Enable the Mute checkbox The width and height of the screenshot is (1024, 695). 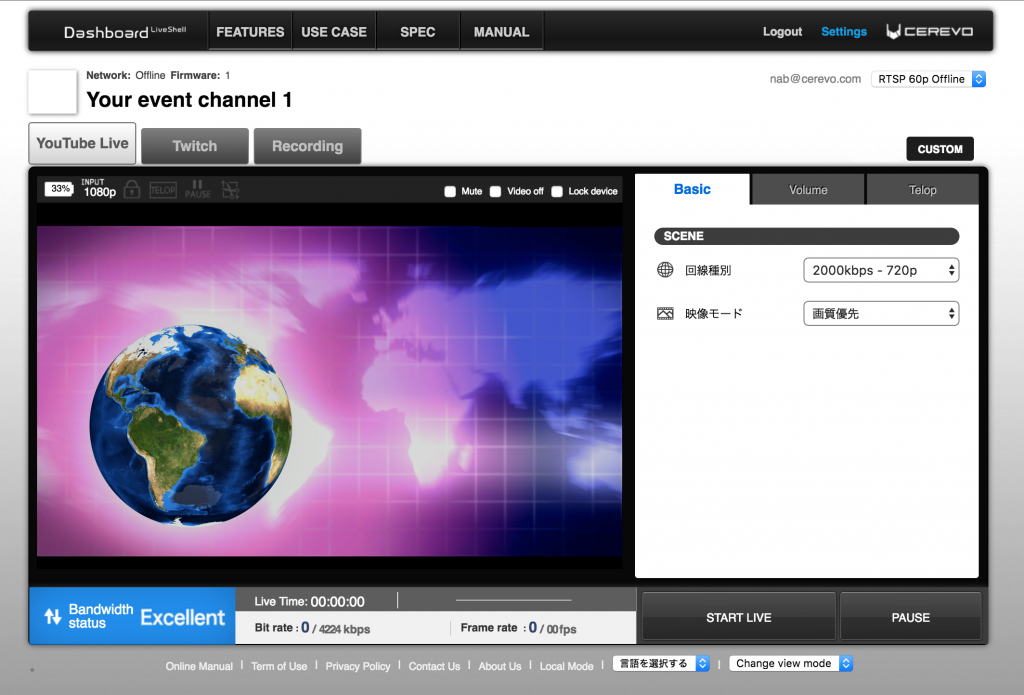pyautogui.click(x=450, y=191)
